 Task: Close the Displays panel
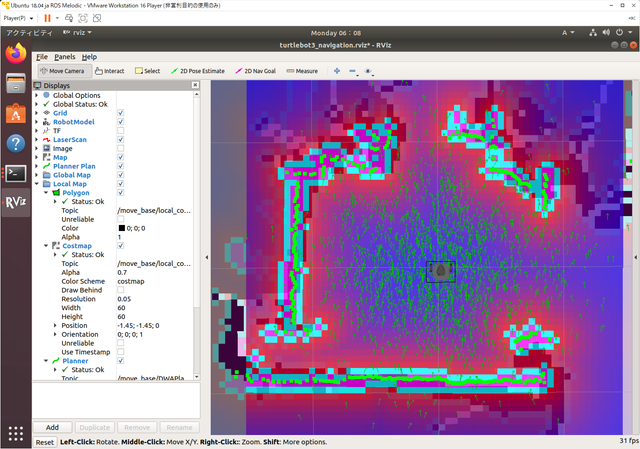tap(196, 85)
